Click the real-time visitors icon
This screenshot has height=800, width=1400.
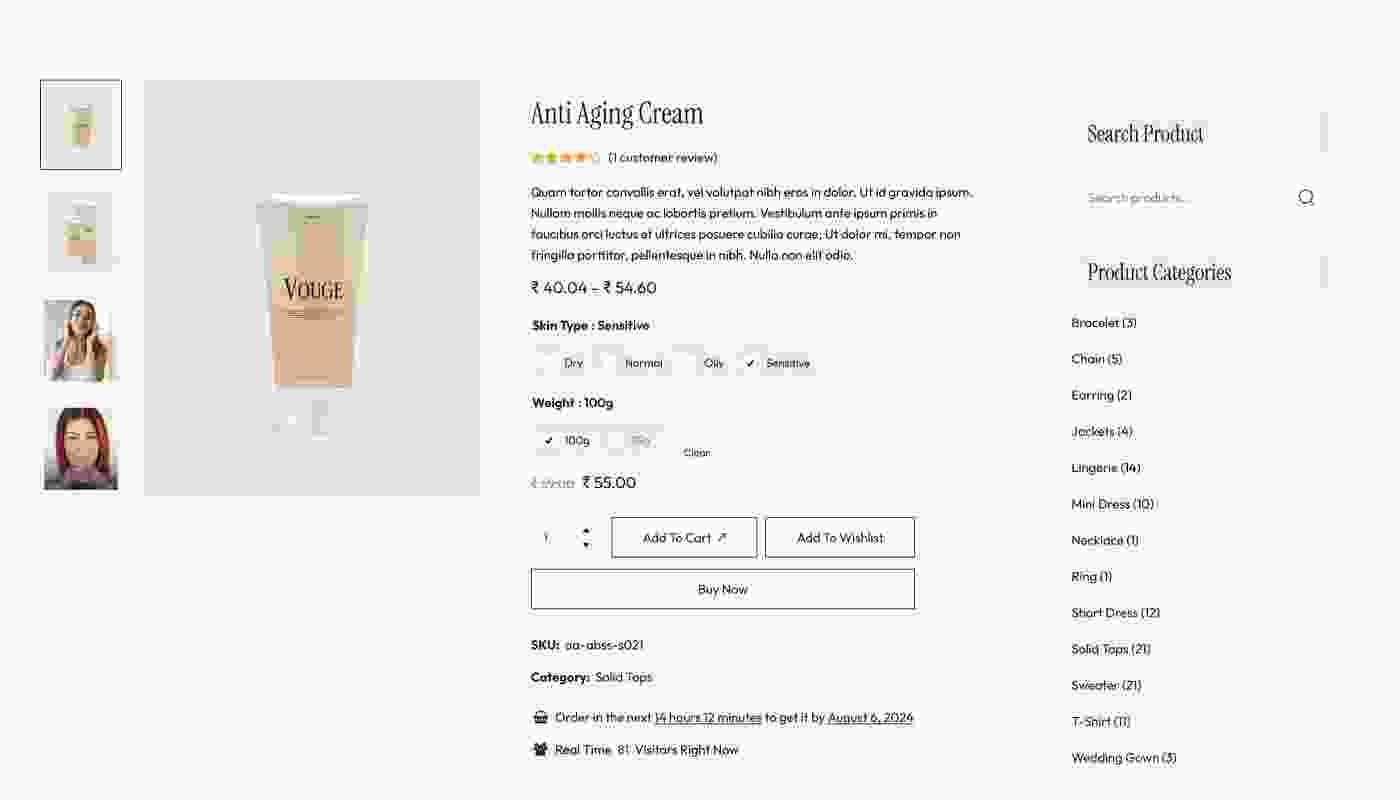(540, 749)
